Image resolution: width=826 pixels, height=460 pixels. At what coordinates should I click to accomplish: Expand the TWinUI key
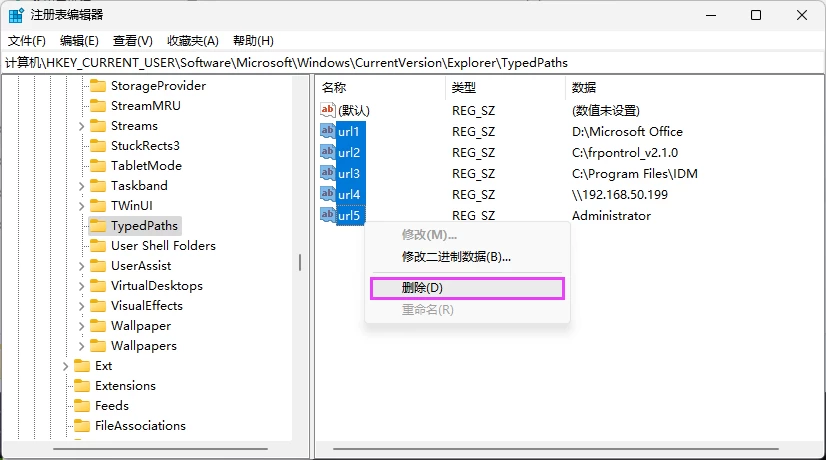(81, 206)
